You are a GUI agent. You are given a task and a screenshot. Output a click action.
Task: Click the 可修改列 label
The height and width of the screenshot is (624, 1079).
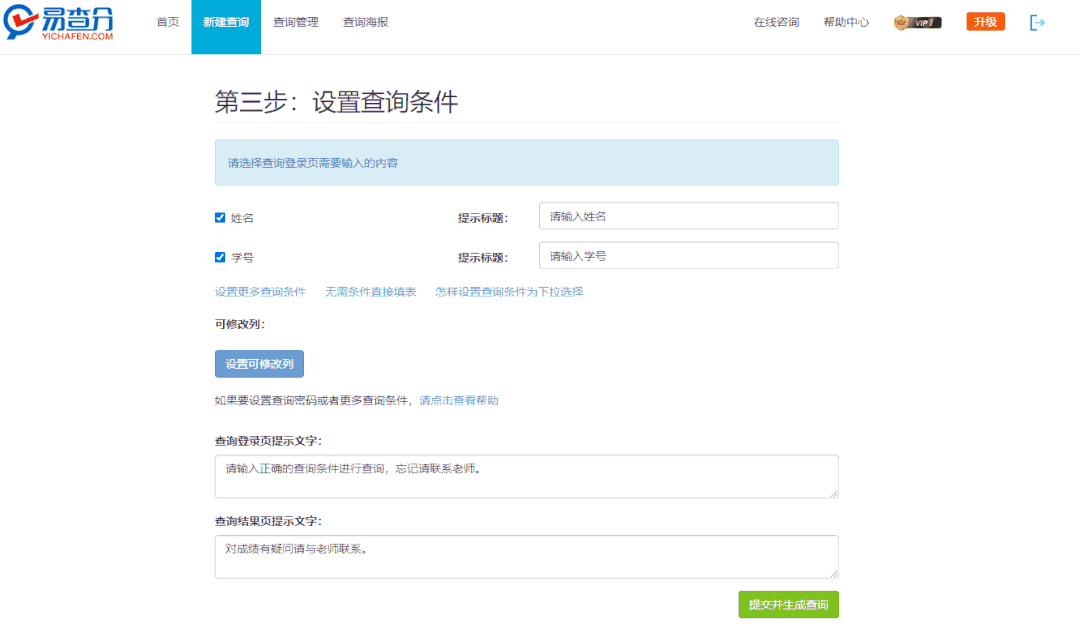tap(239, 324)
